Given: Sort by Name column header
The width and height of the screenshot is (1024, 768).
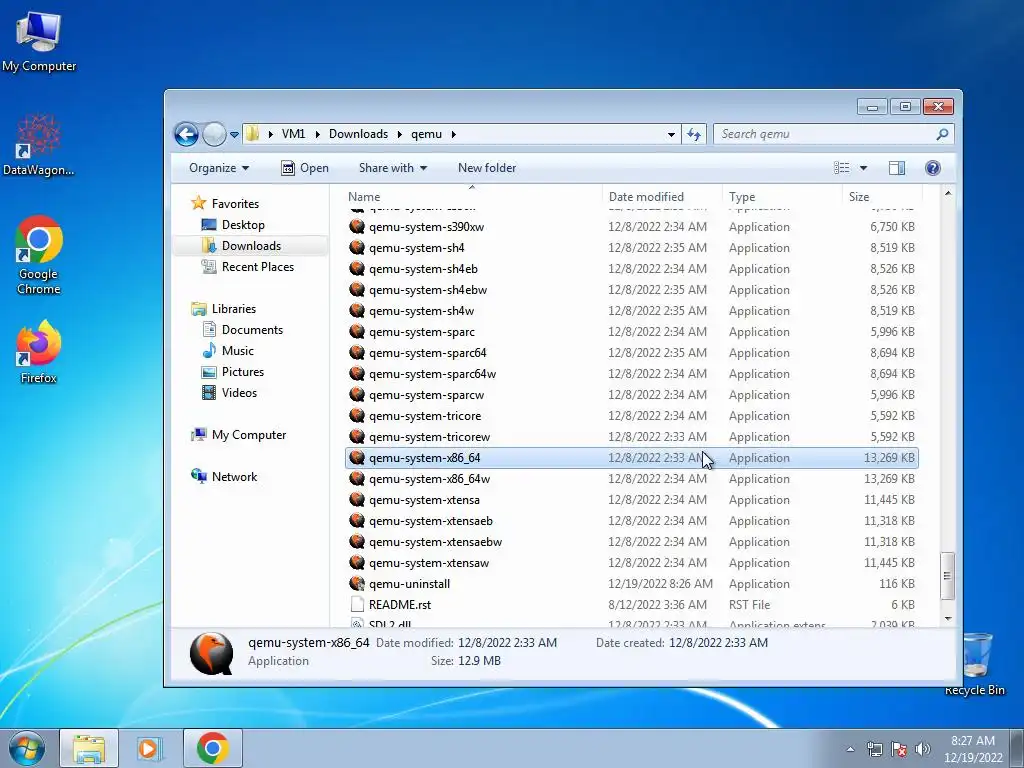Looking at the screenshot, I should coord(472,197).
